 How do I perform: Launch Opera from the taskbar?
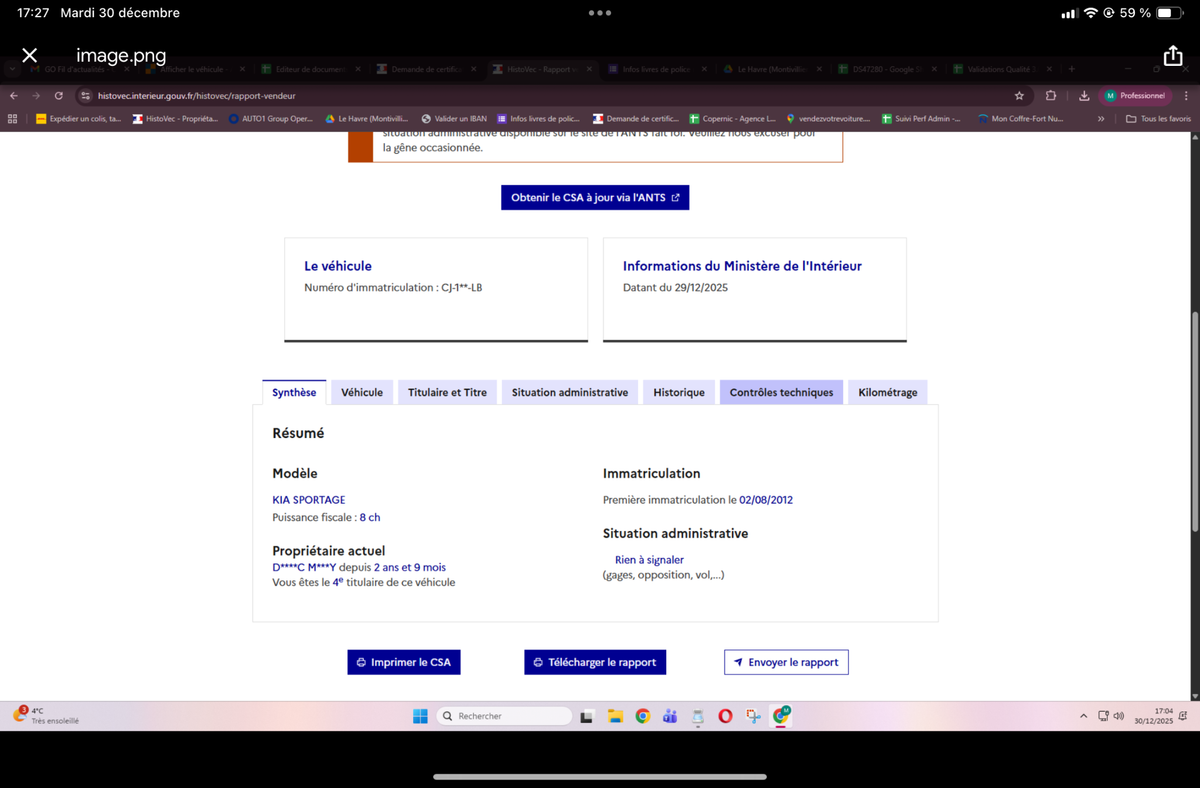click(725, 716)
